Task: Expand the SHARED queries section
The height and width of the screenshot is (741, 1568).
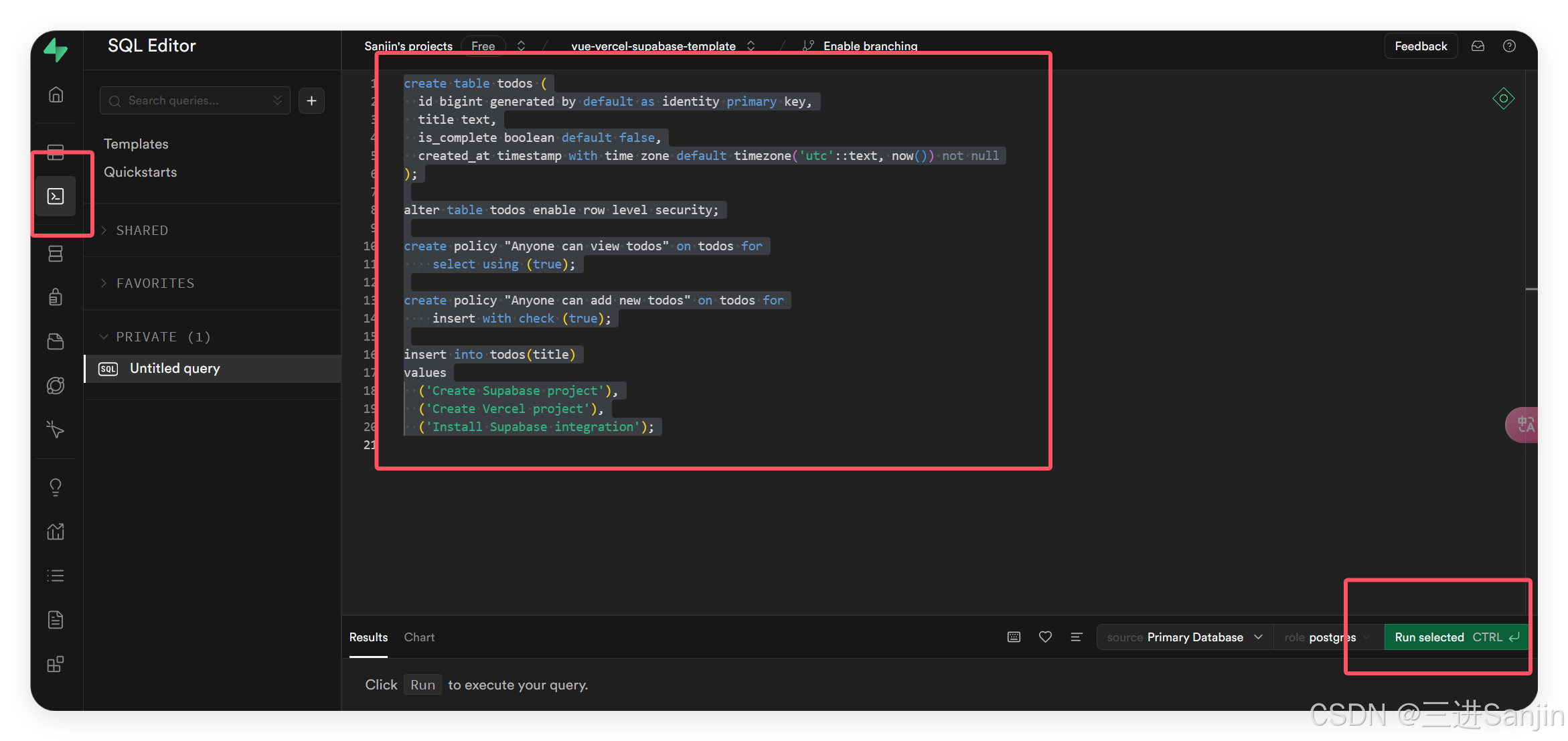Action: coord(142,230)
